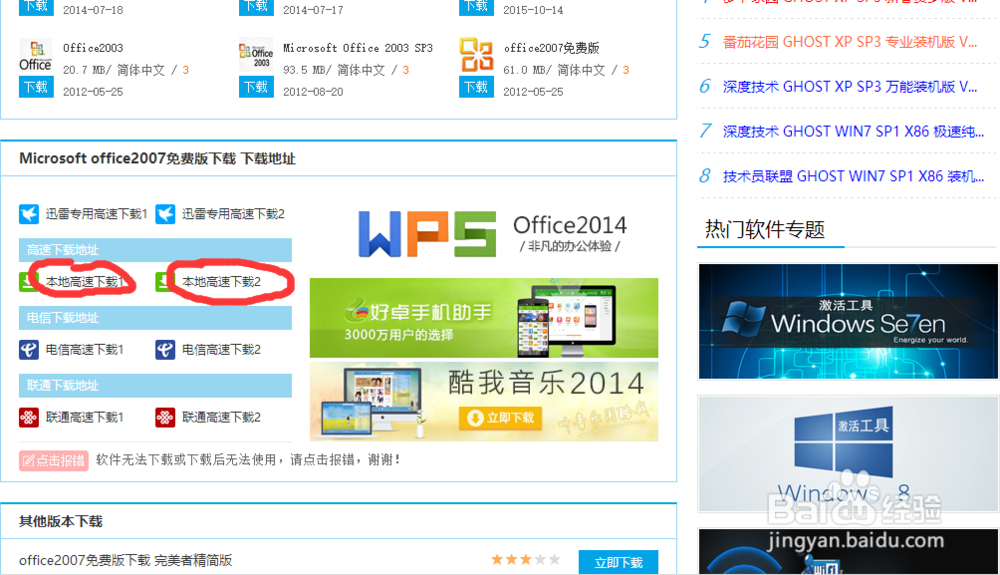
Task: Open ranking item 5 番茄花园 GHOST XP SP3
Action: (x=849, y=42)
